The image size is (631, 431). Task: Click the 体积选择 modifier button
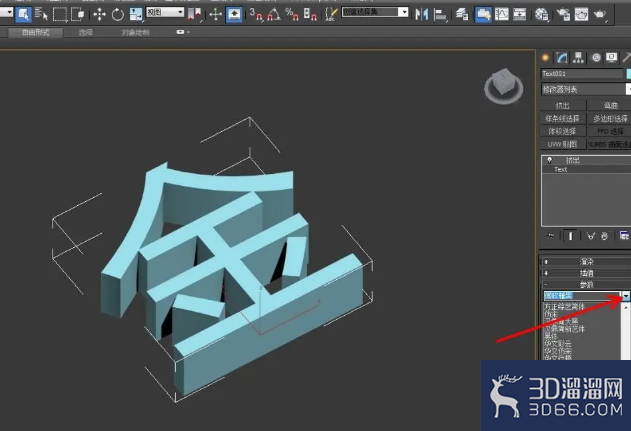[x=563, y=132]
